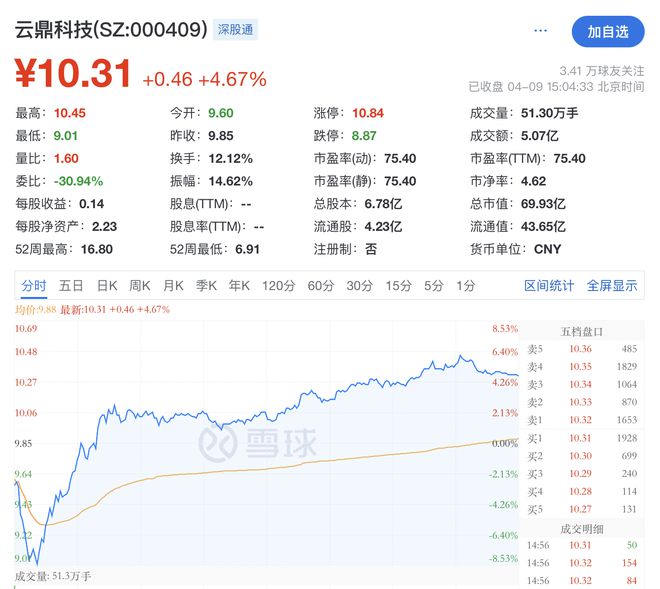Click the 每股净资产 value 2.23

(x=104, y=227)
